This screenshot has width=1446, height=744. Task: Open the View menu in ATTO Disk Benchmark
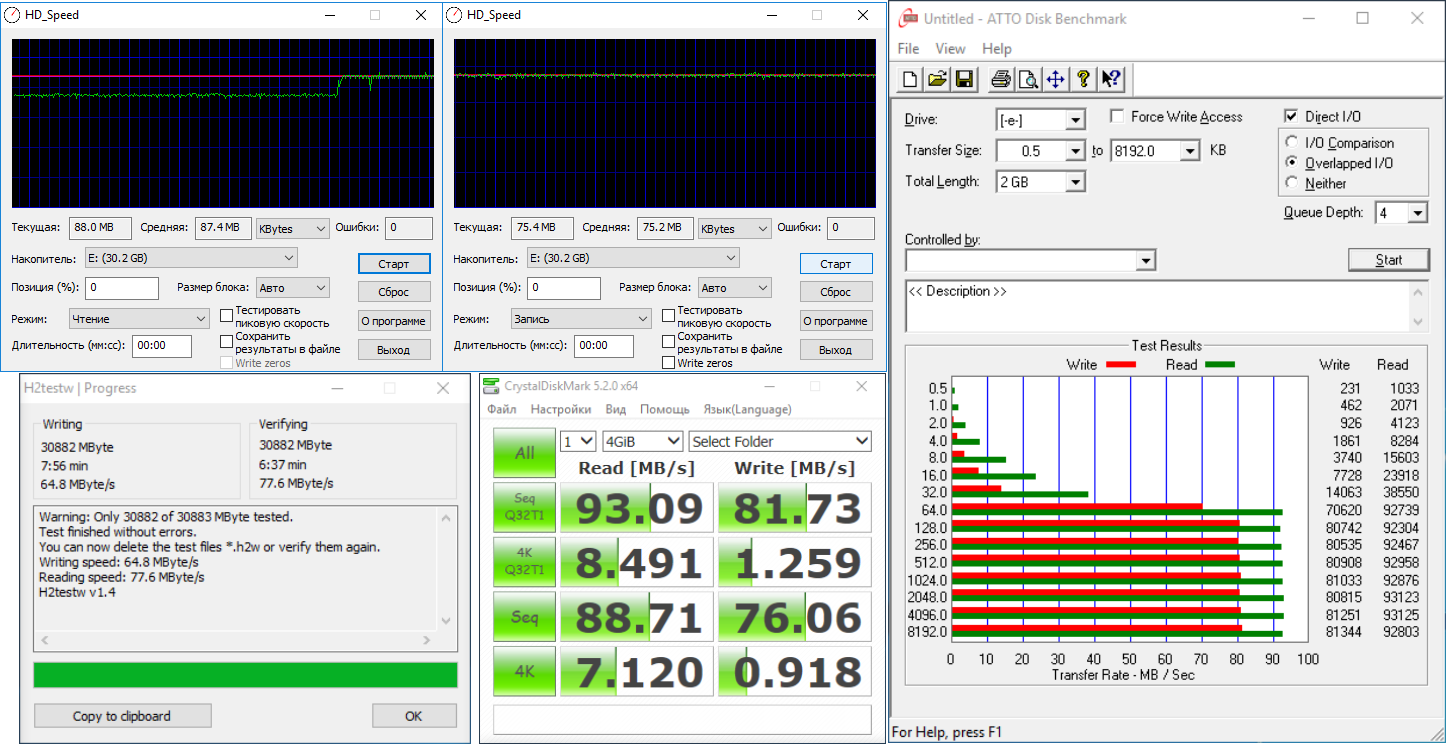coord(950,49)
